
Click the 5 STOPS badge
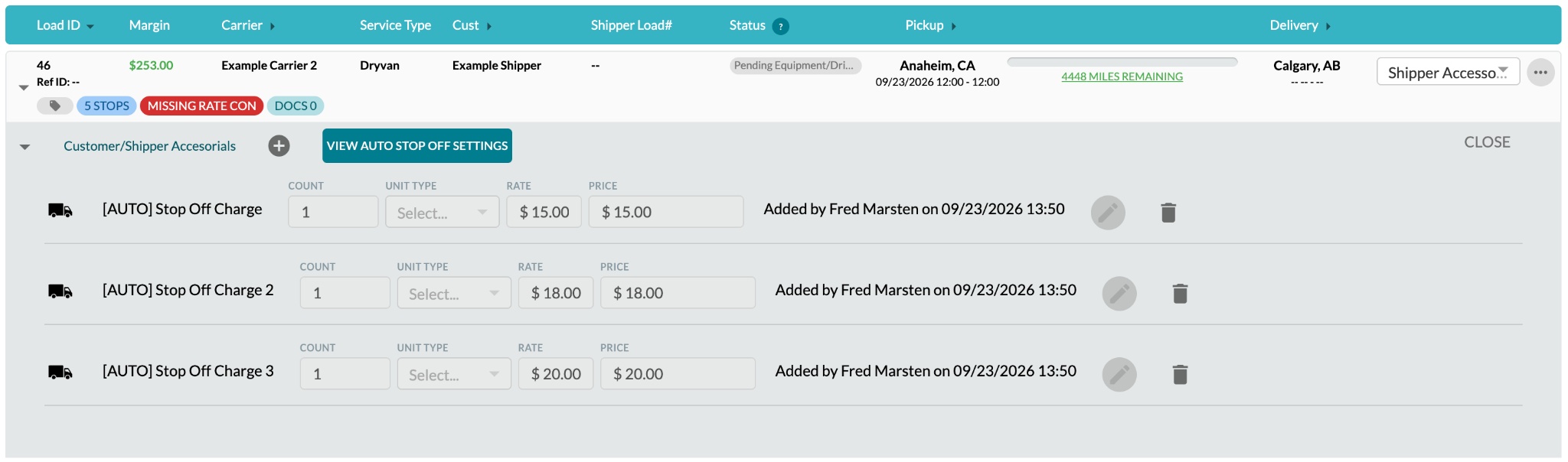tap(106, 106)
